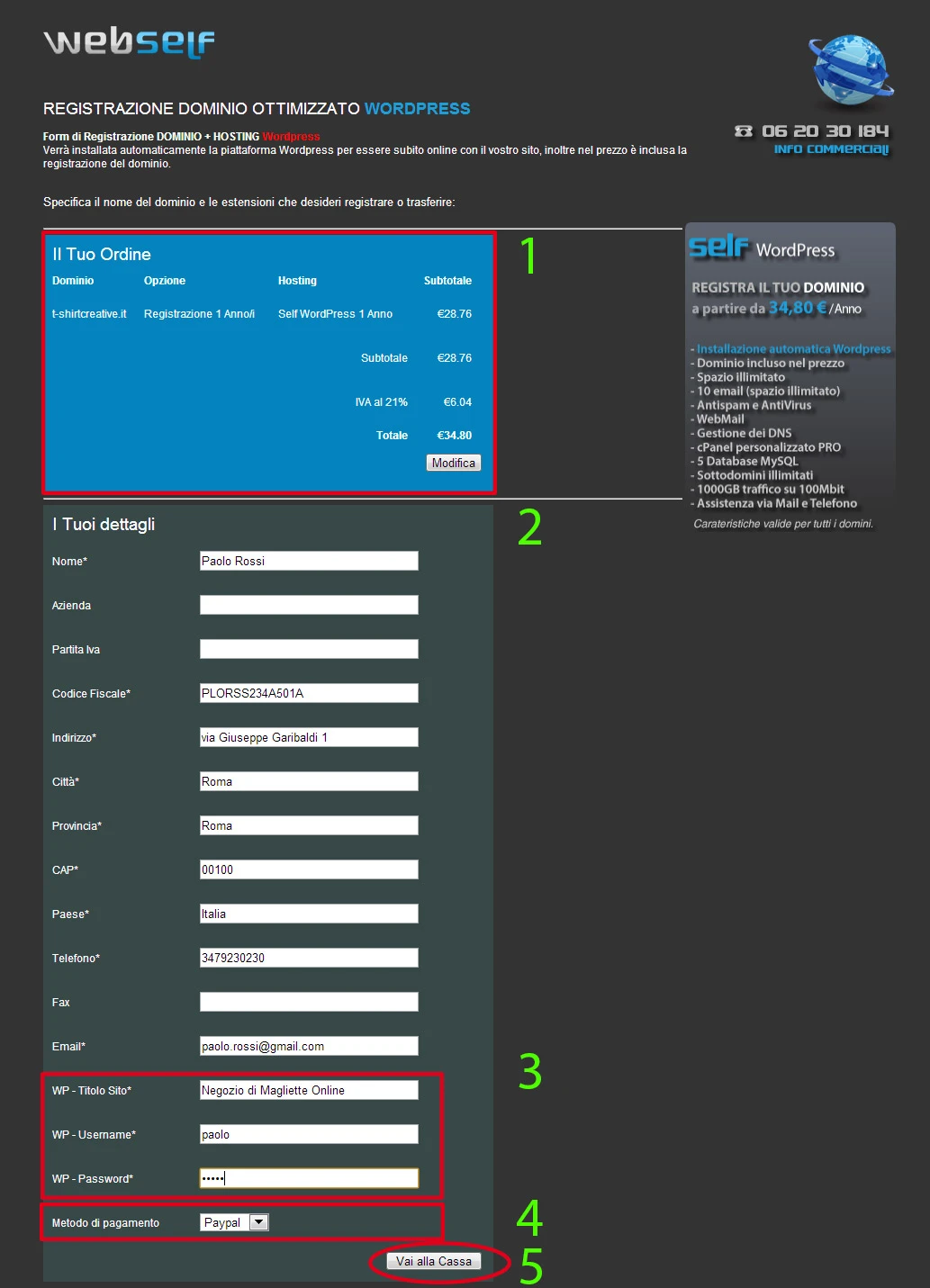Select the Paese input field
Screen dimensions: 930x1288
coord(309,914)
